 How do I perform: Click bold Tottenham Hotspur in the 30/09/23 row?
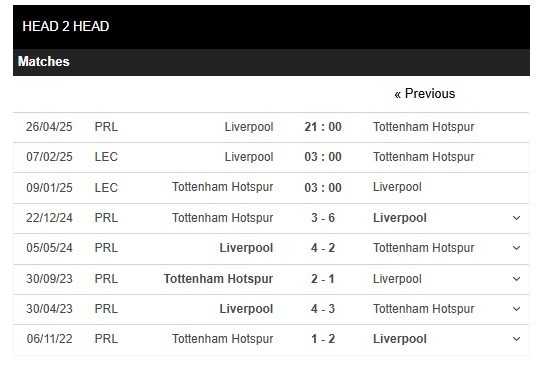[218, 279]
